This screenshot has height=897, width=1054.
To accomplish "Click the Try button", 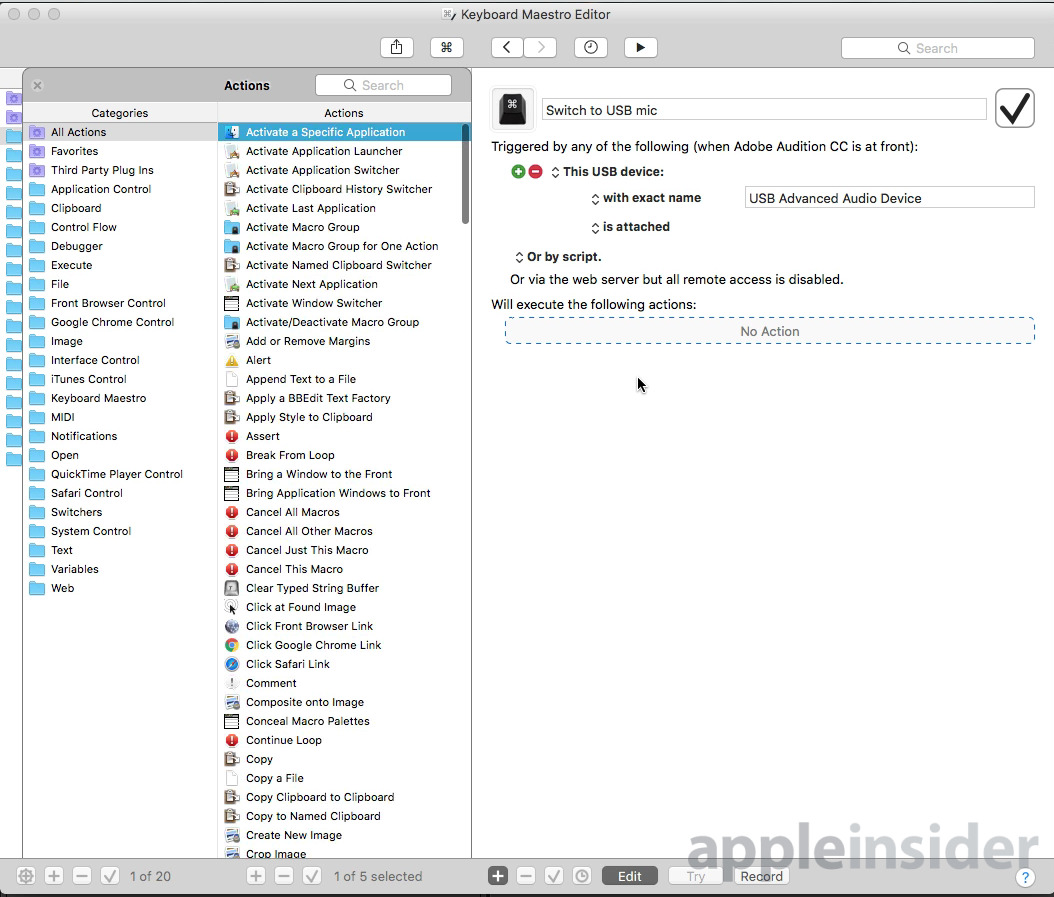I will (696, 875).
